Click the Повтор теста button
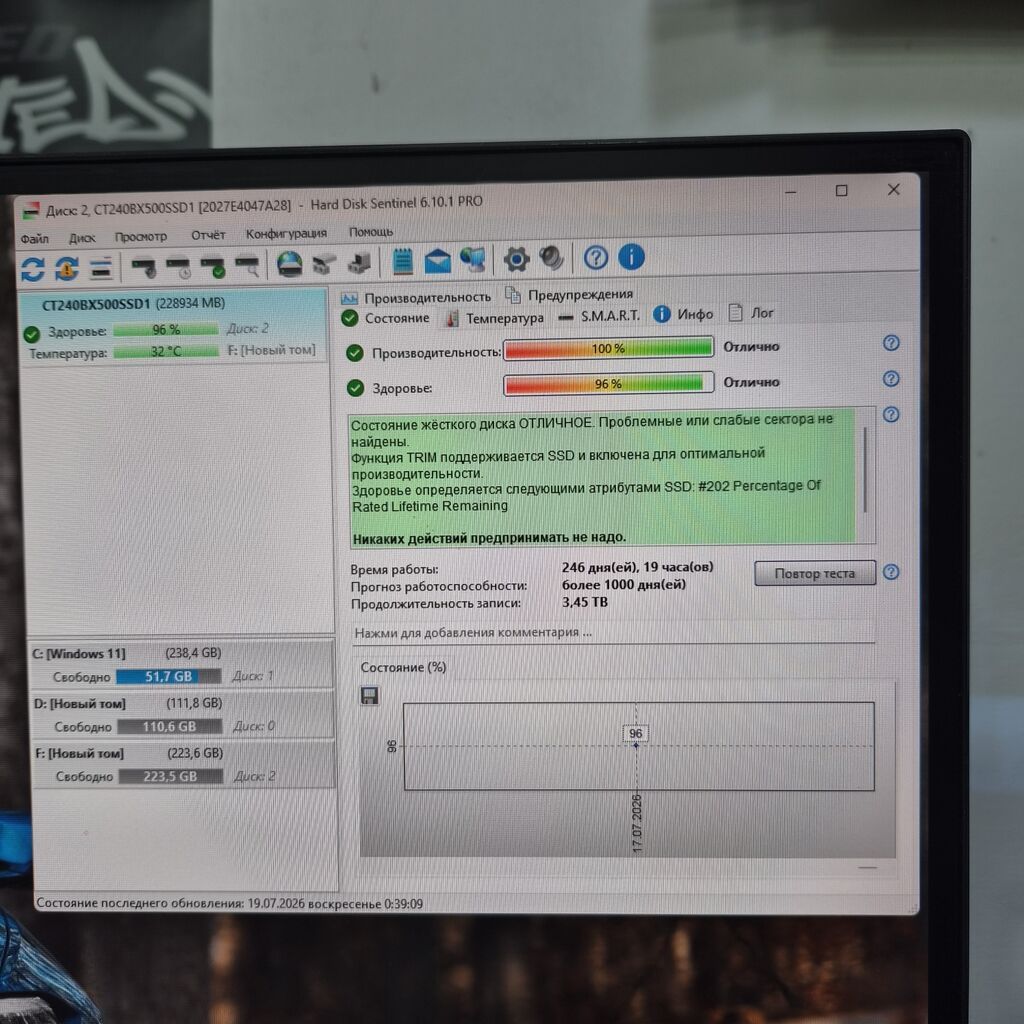Image resolution: width=1024 pixels, height=1024 pixels. pos(814,573)
